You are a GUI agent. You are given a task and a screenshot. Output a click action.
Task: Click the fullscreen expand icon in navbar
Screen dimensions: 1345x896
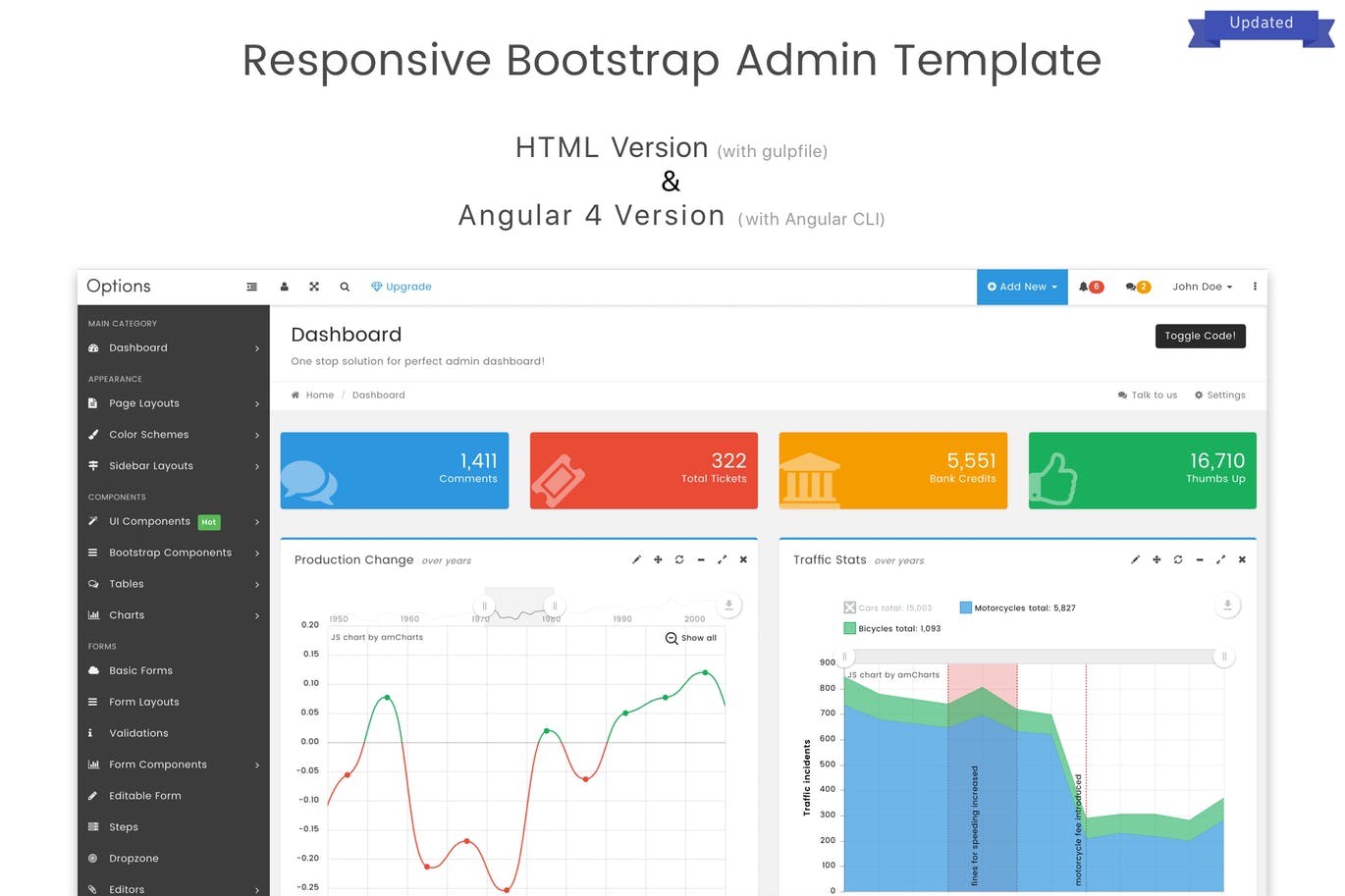(x=314, y=287)
